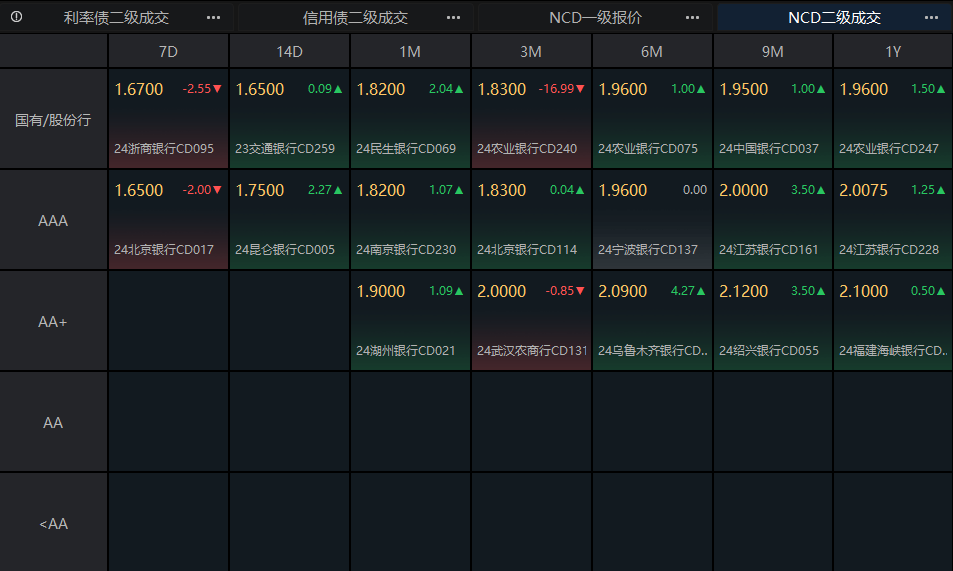Screen dimensions: 953x571
Task: Open the 24民生银行CD069 cell
Action: click(x=410, y=119)
